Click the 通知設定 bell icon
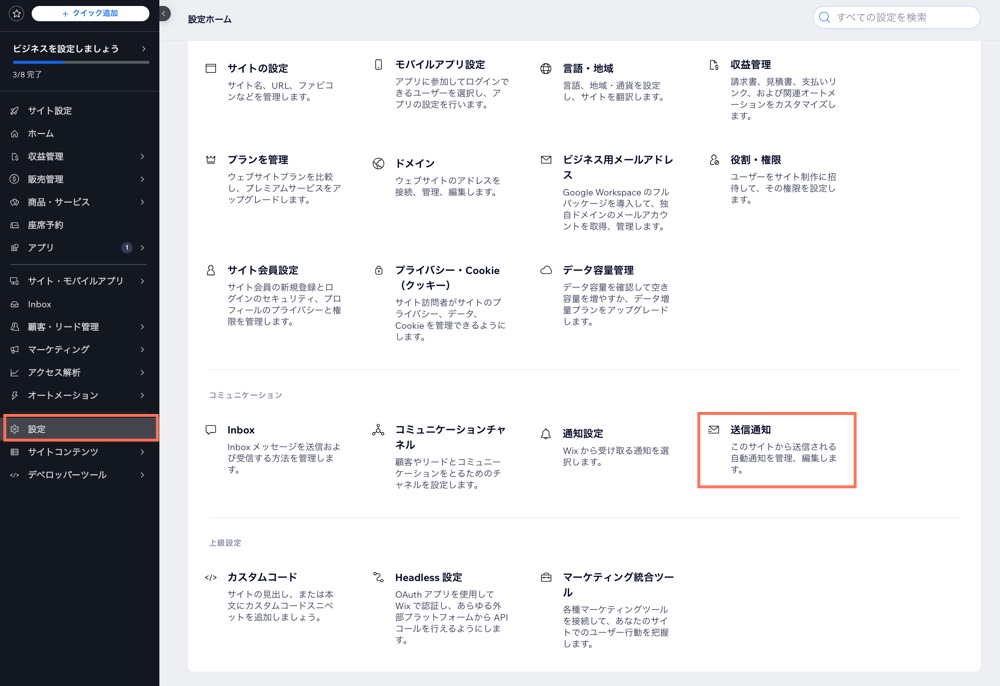Image resolution: width=1000 pixels, height=686 pixels. click(x=544, y=429)
